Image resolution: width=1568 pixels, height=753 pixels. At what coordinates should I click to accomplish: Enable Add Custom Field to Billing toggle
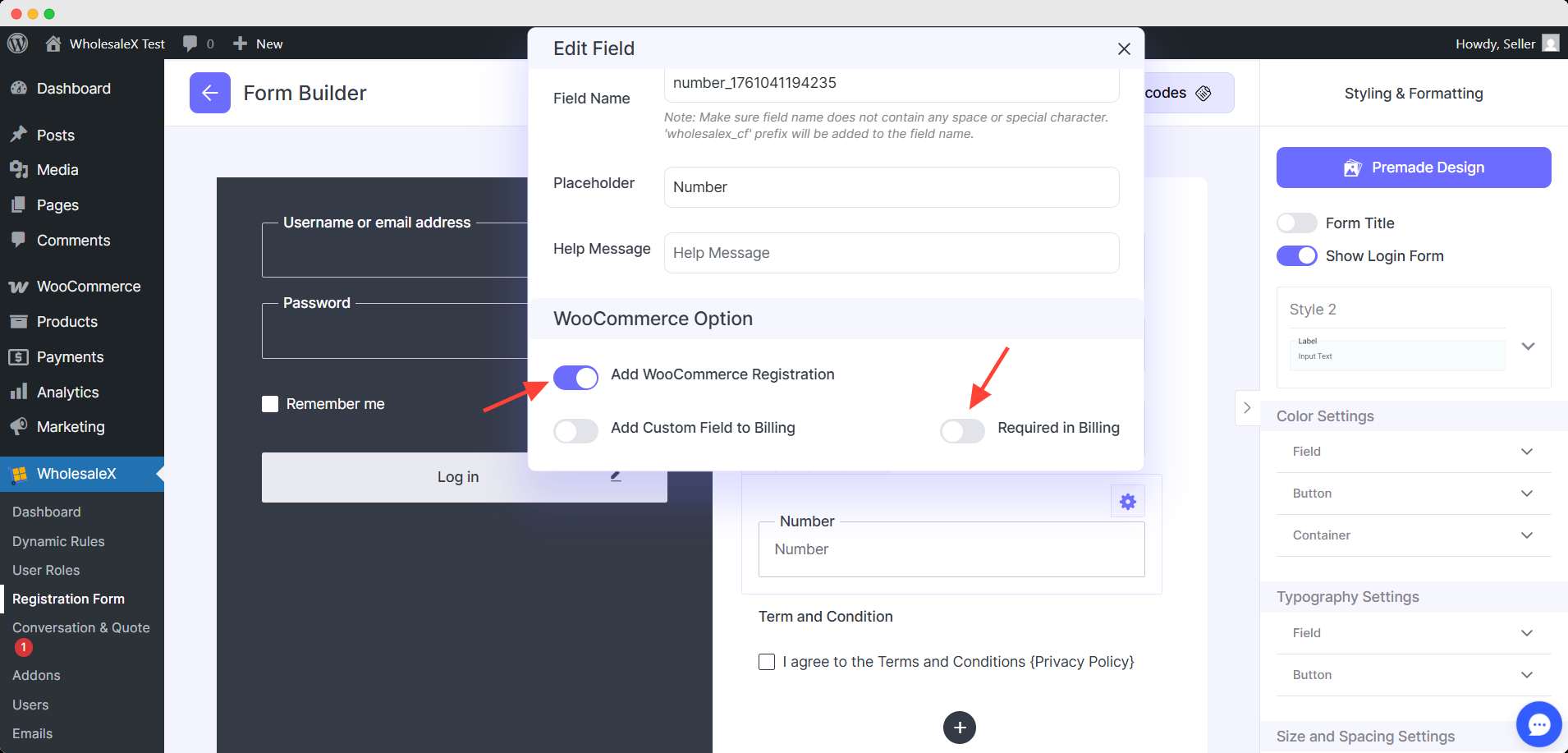(575, 431)
